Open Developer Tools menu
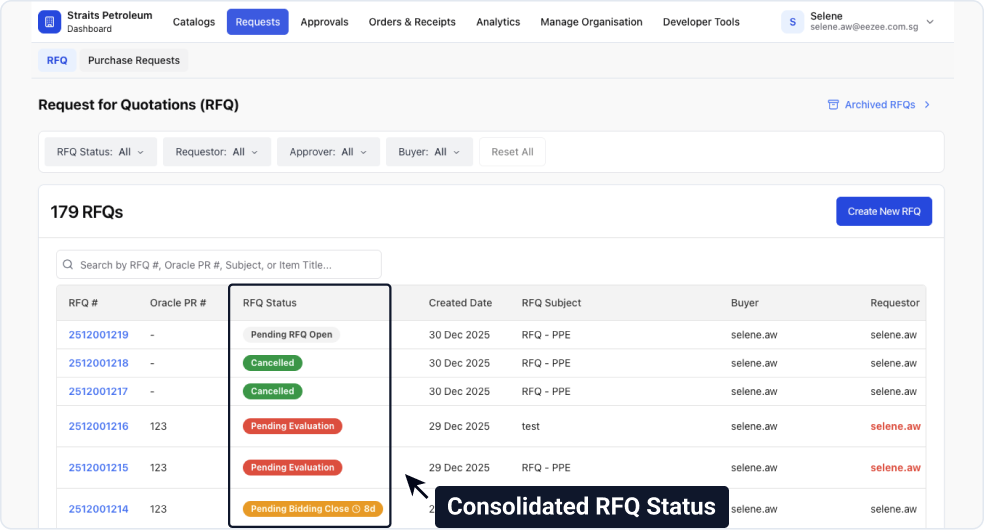Screen dimensions: 984x530 coord(701,22)
